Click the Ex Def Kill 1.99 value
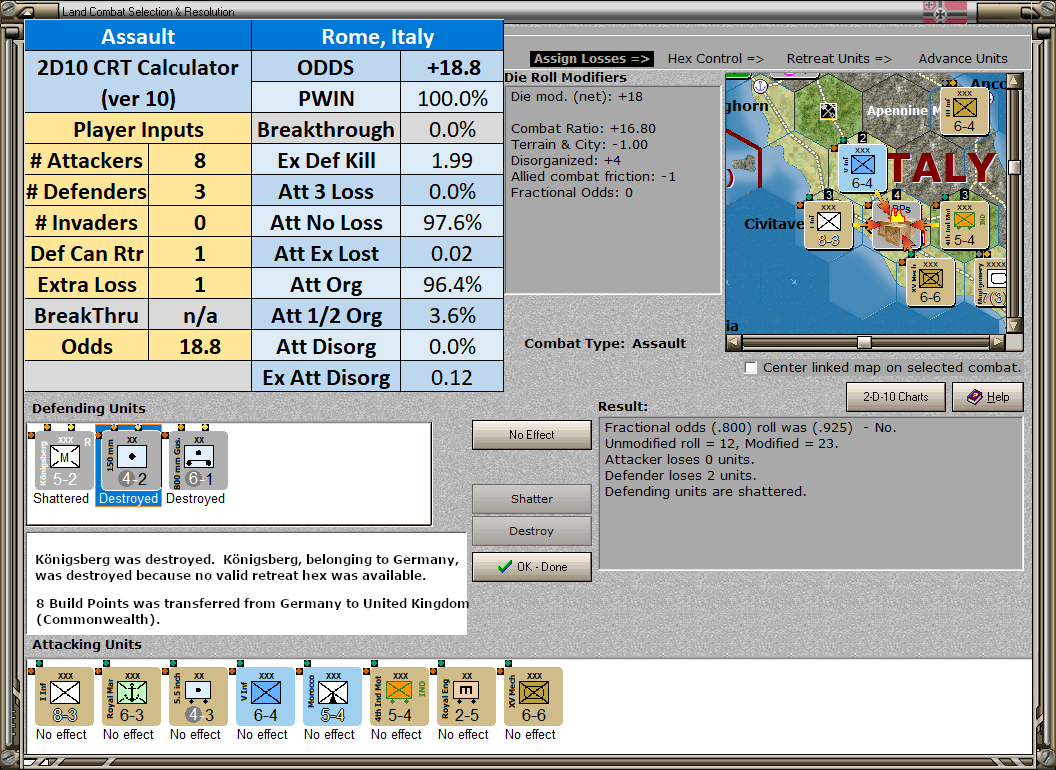Screen dimensions: 1056x770 coord(453,160)
